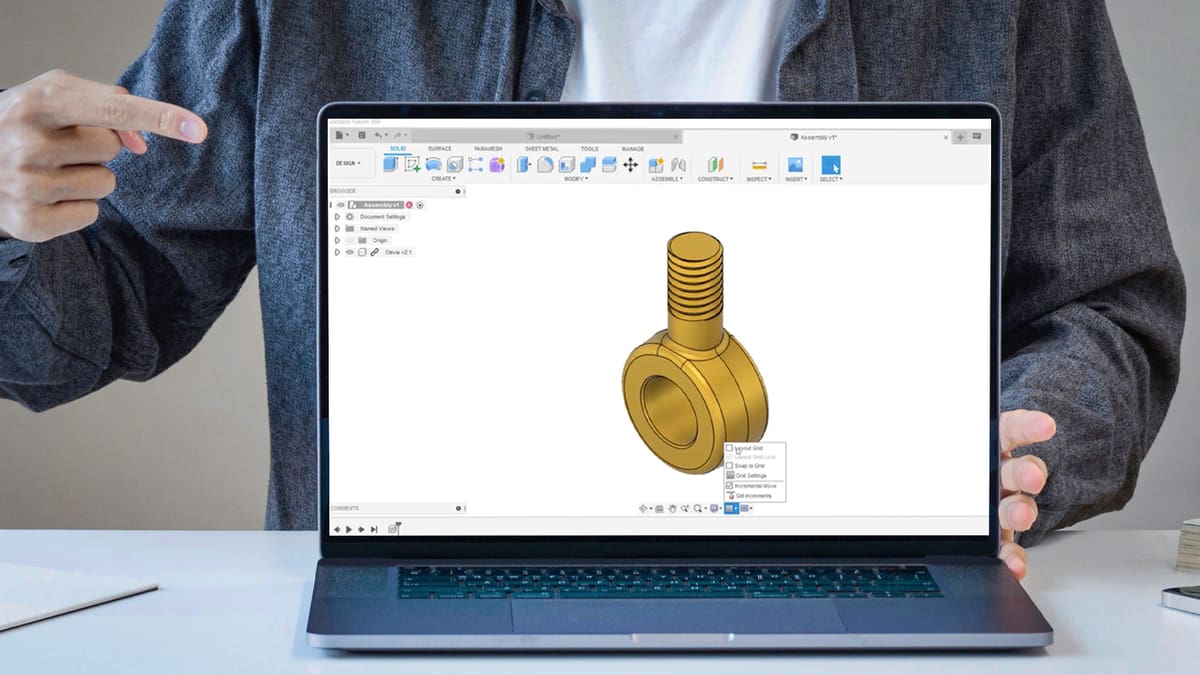Select the Hole tool
The height and width of the screenshot is (675, 1200).
455,164
